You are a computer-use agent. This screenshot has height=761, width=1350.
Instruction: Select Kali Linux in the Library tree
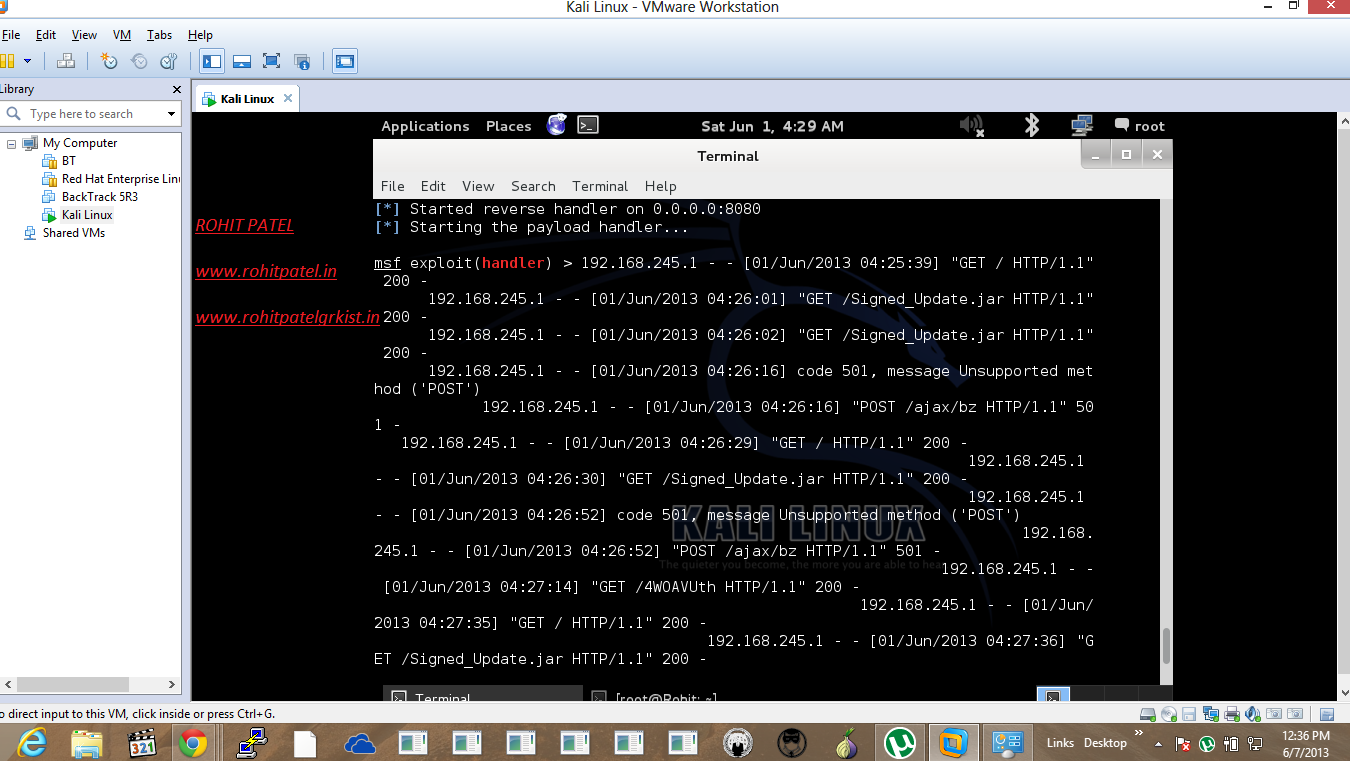pos(87,215)
